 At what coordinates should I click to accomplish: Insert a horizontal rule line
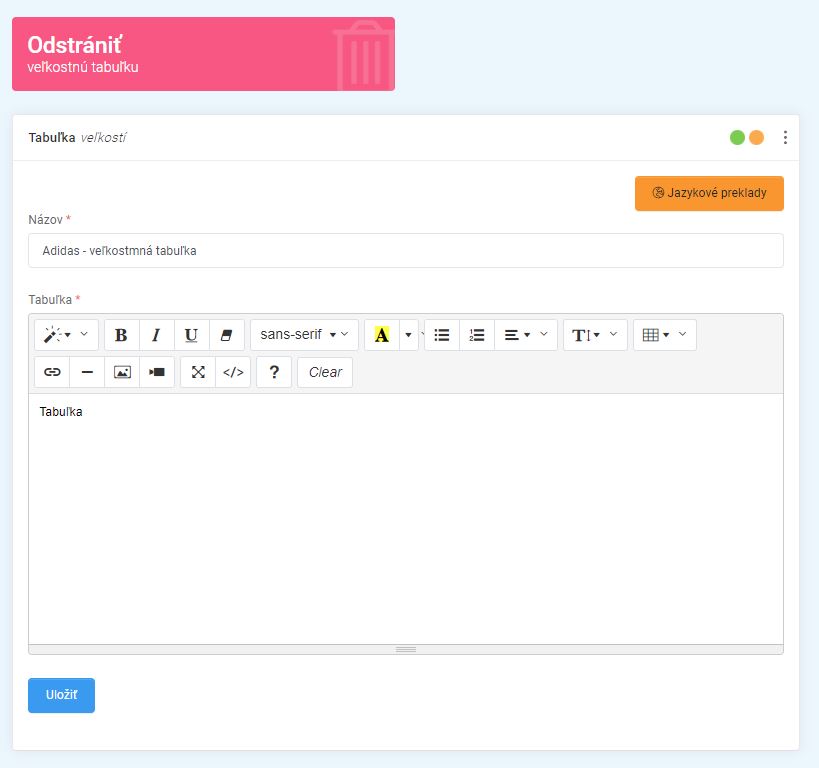[87, 372]
